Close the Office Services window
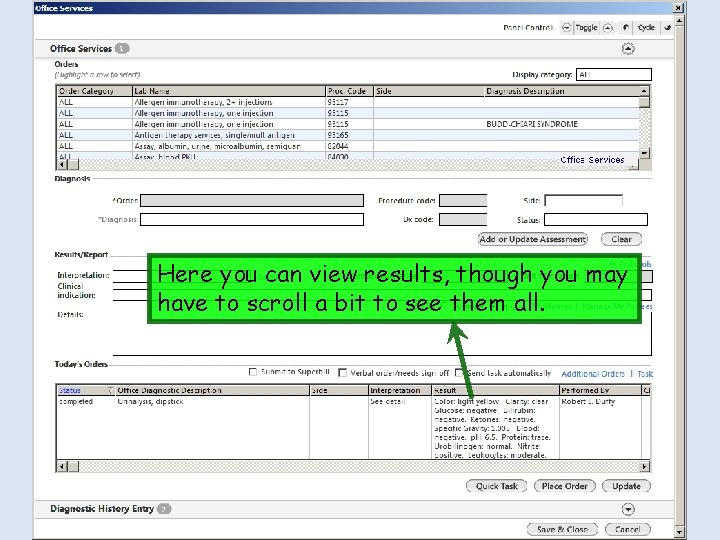Image resolution: width=720 pixels, height=540 pixels. pyautogui.click(x=678, y=8)
